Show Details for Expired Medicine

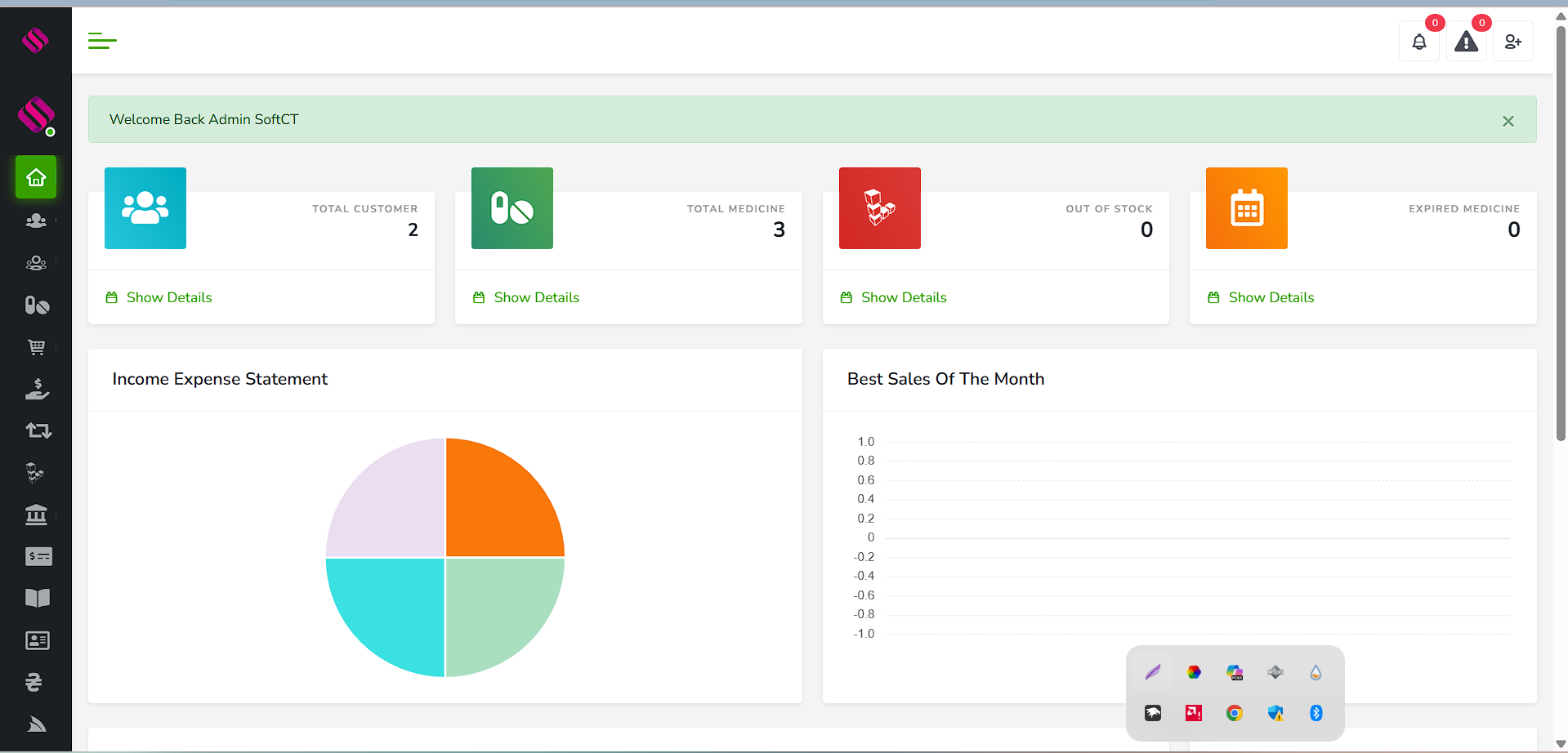click(1271, 297)
